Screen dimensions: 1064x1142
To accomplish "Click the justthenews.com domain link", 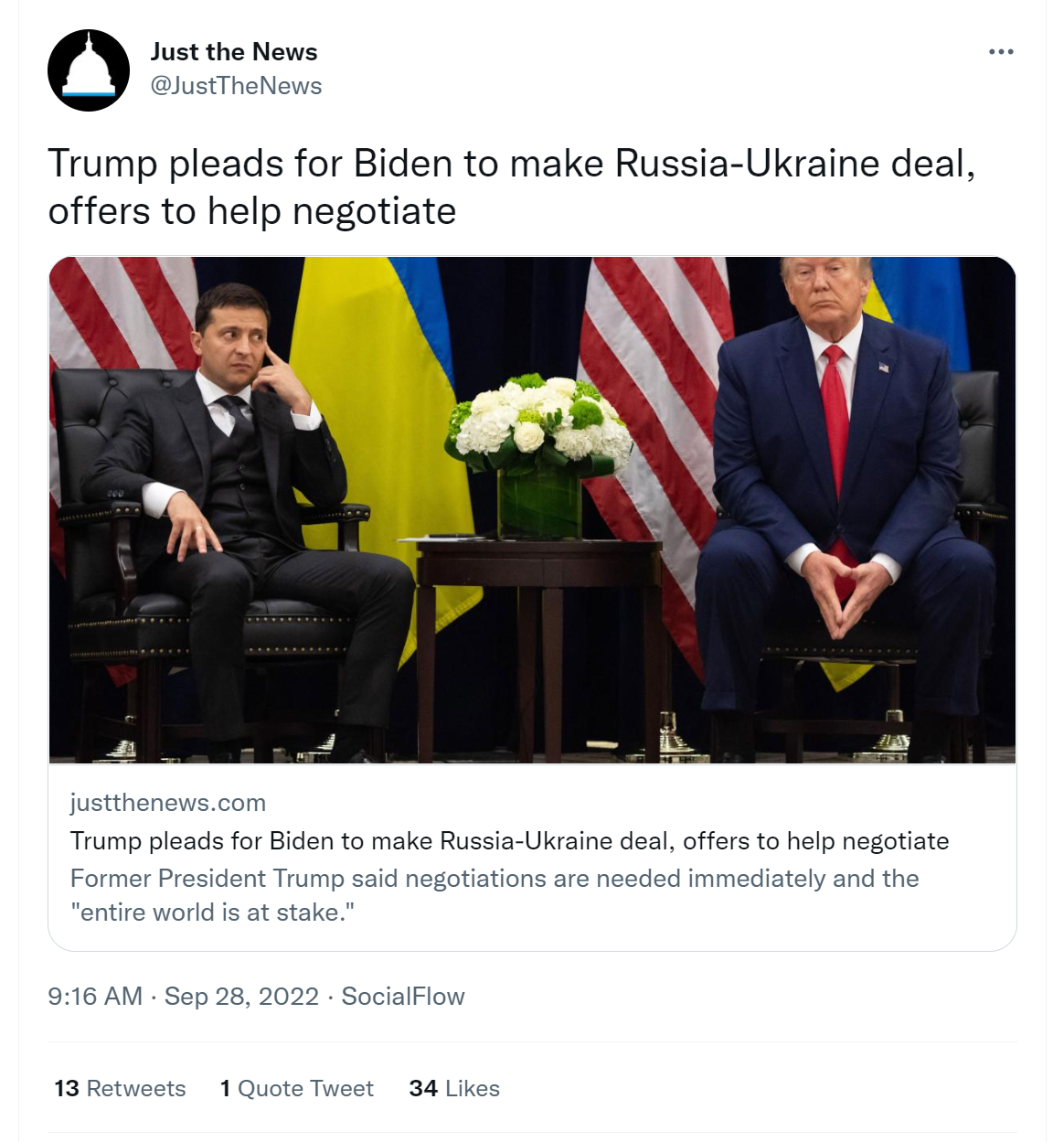I will point(168,803).
